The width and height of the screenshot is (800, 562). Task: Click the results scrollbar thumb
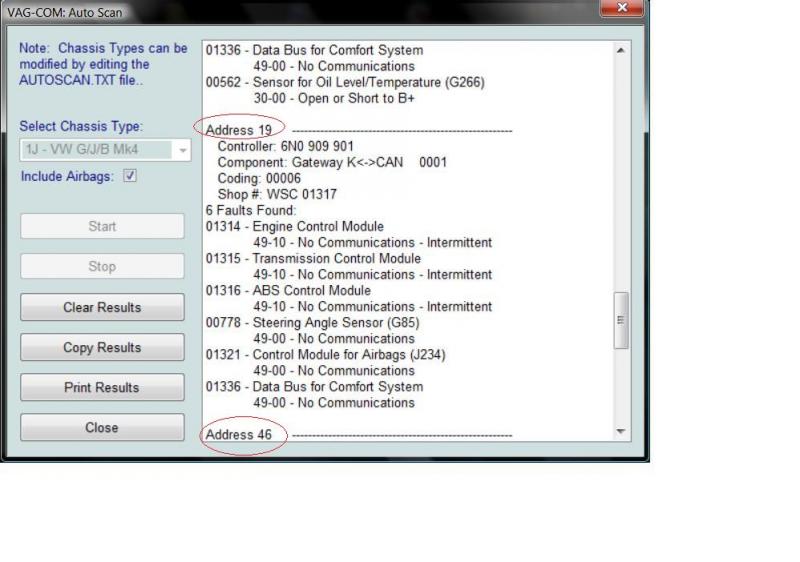[621, 320]
